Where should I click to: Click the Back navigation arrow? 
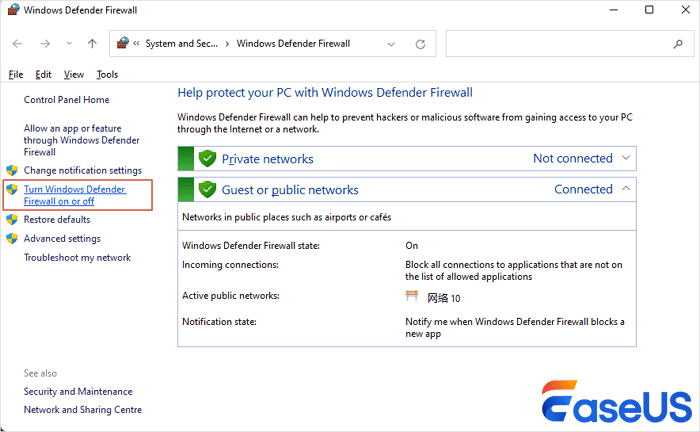pos(19,44)
